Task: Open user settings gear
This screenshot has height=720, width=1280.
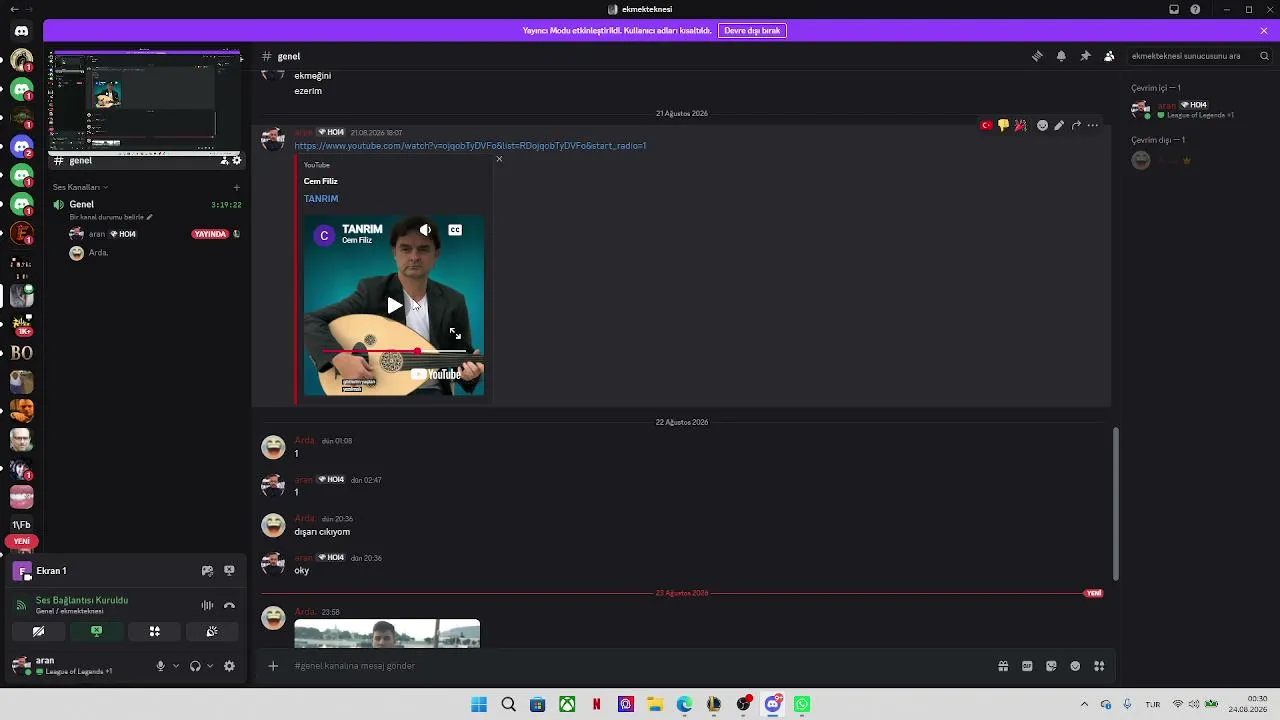Action: pos(229,666)
